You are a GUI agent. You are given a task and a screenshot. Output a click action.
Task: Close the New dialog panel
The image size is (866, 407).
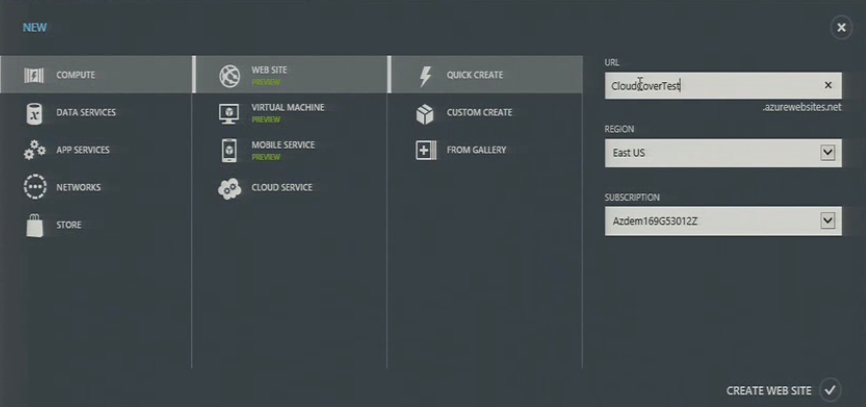pyautogui.click(x=841, y=28)
